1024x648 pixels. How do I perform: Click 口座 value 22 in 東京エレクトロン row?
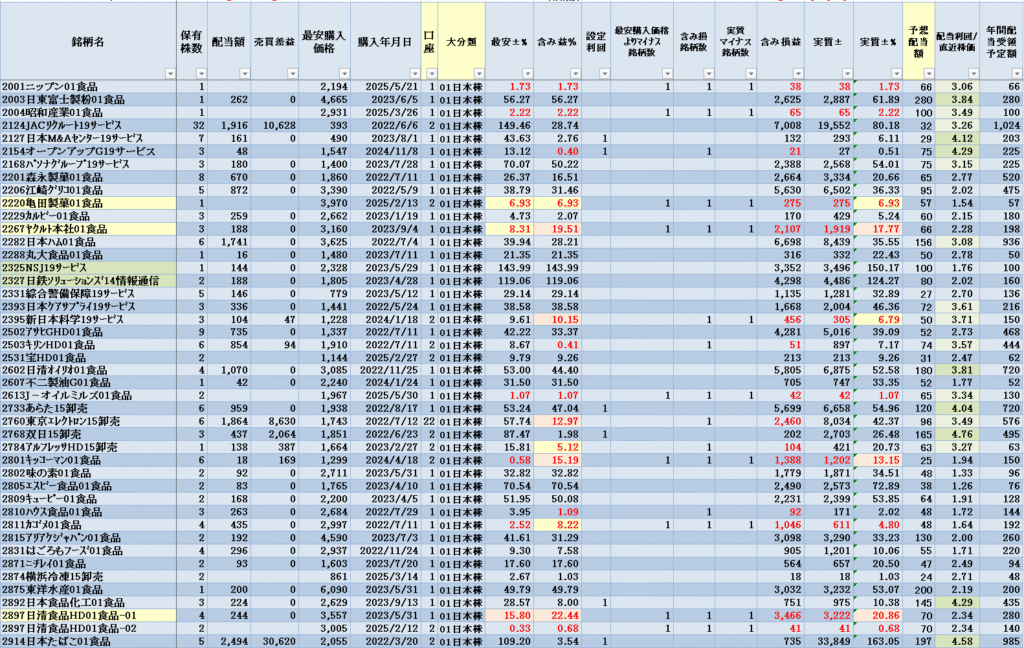(x=429, y=421)
